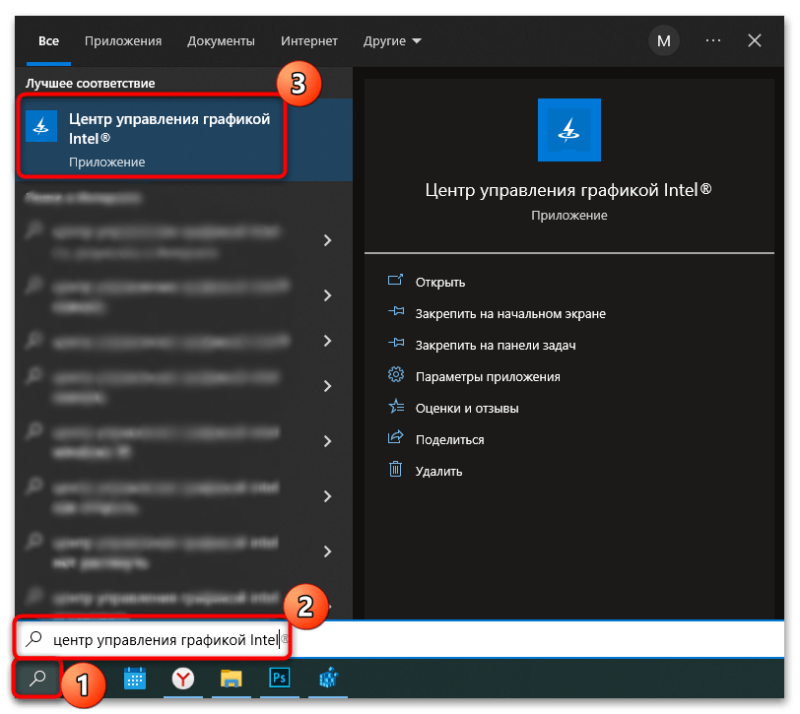Choose "Закрепить на начальном экране"
This screenshot has height=714, width=800.
[510, 314]
